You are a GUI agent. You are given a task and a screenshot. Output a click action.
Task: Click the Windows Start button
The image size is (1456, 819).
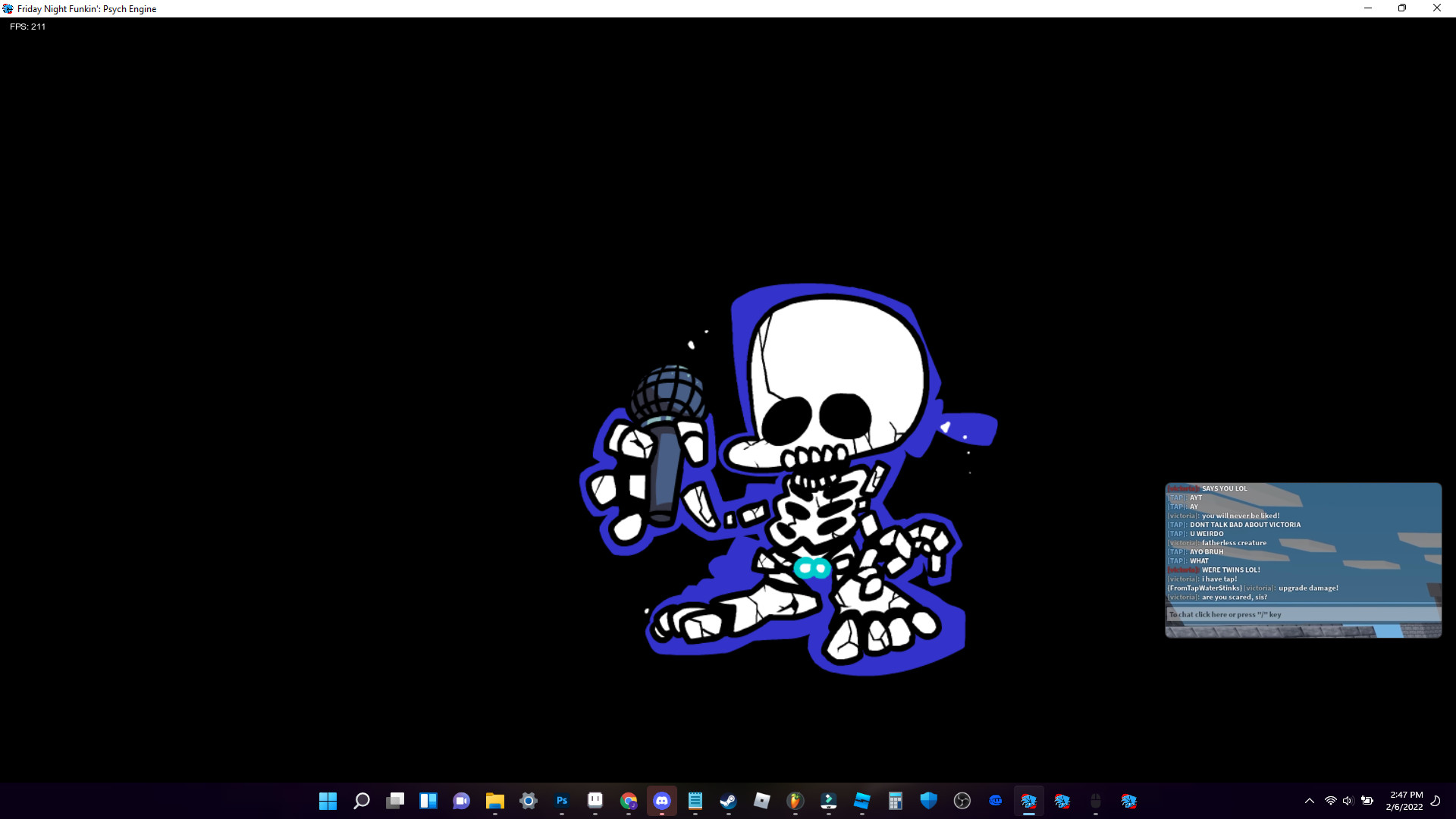pyautogui.click(x=328, y=800)
